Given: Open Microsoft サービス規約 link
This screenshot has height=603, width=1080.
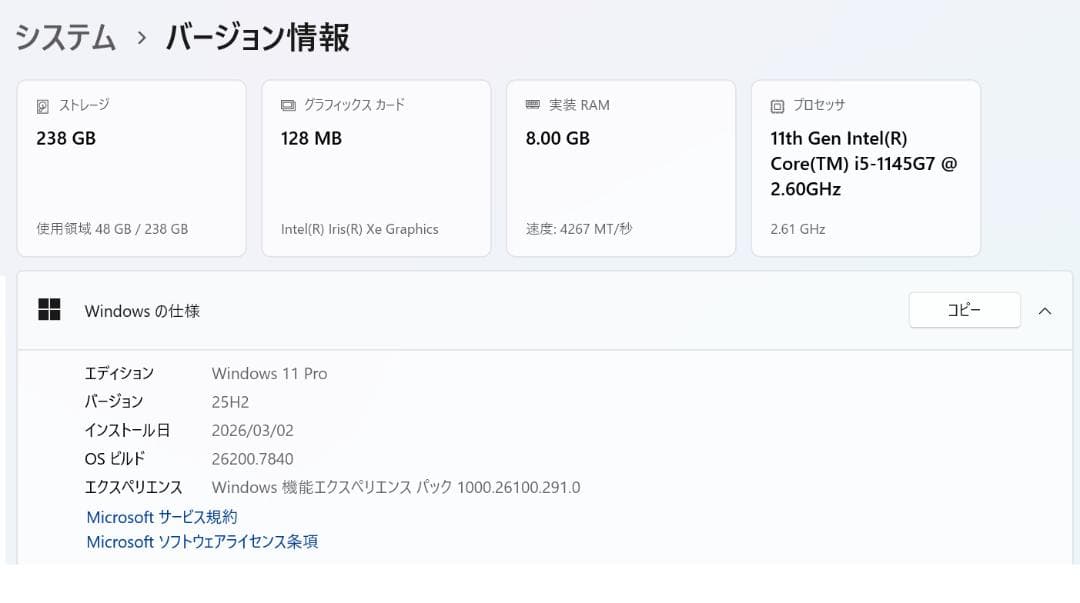Looking at the screenshot, I should click(x=161, y=517).
